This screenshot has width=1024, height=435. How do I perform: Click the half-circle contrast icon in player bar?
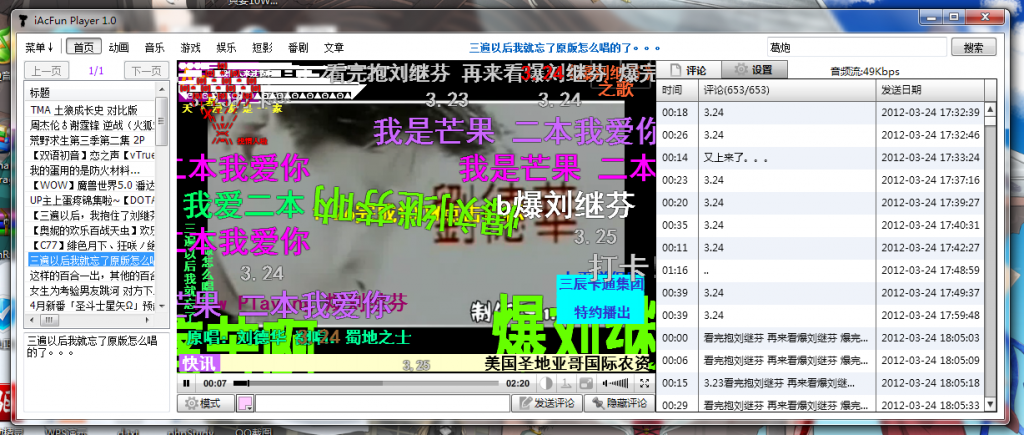[x=546, y=383]
